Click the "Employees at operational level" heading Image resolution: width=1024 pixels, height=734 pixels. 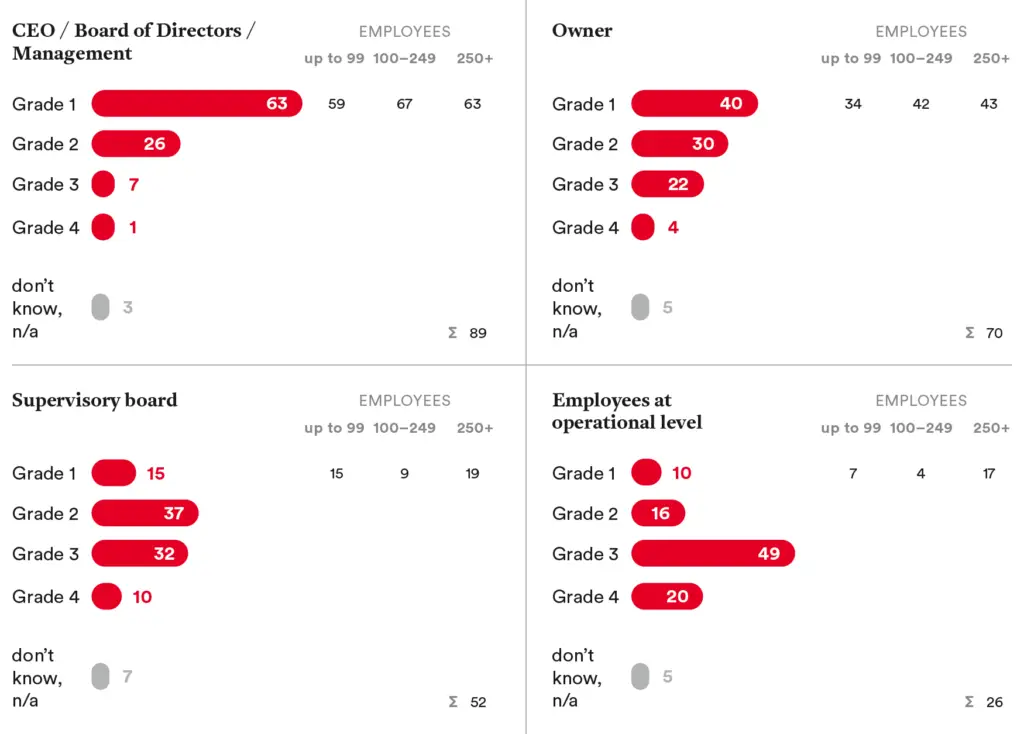pos(627,411)
